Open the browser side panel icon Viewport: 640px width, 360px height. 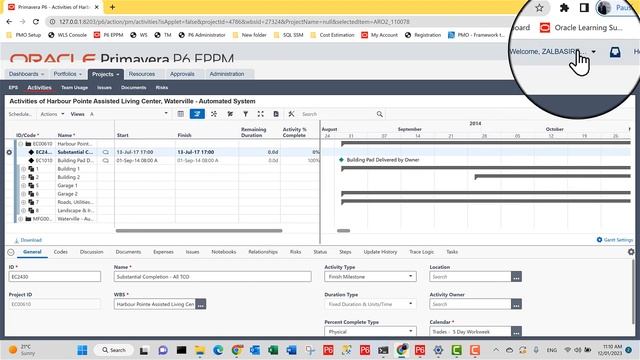[584, 8]
